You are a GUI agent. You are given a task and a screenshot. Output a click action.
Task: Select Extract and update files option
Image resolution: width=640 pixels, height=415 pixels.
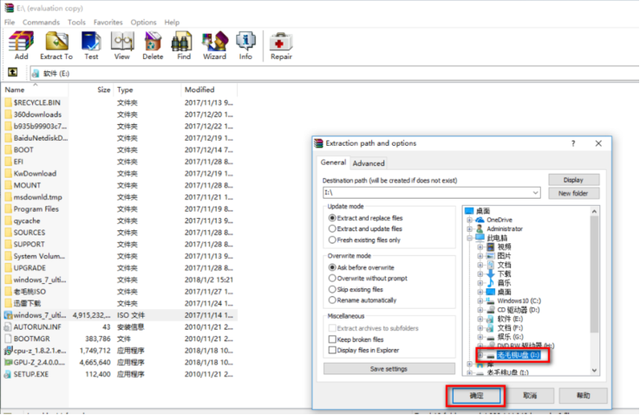point(332,229)
